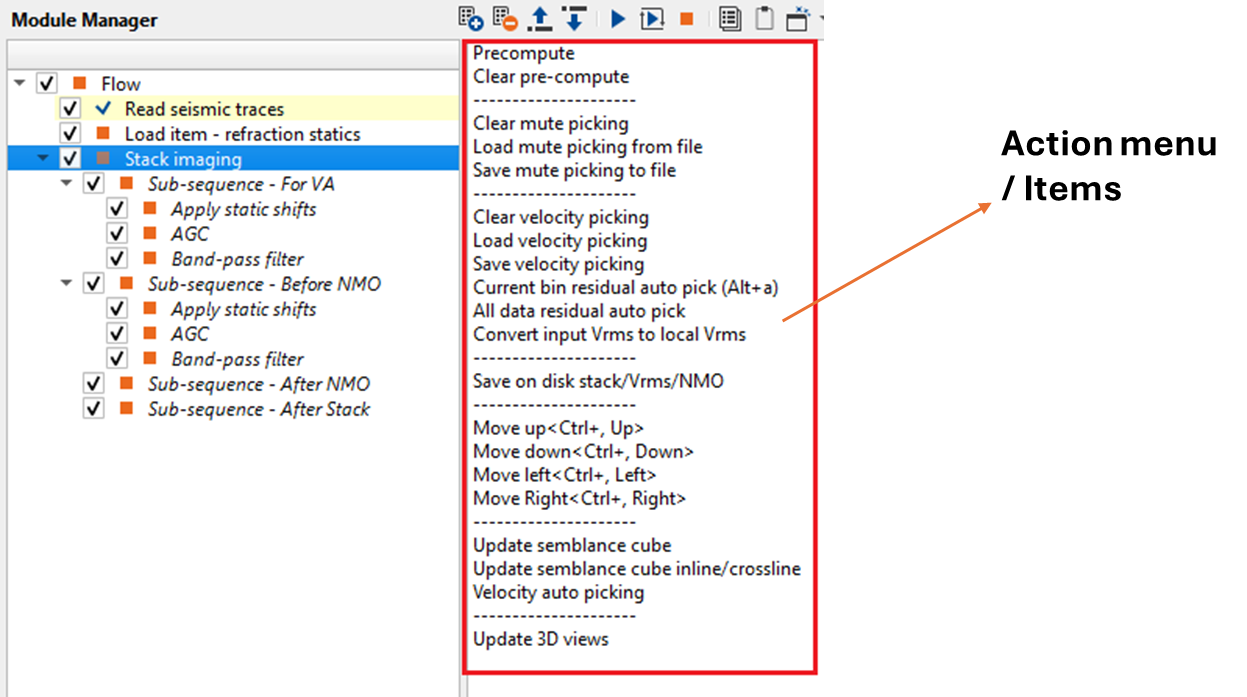
Task: Click the copy modules list icon
Action: tap(730, 19)
